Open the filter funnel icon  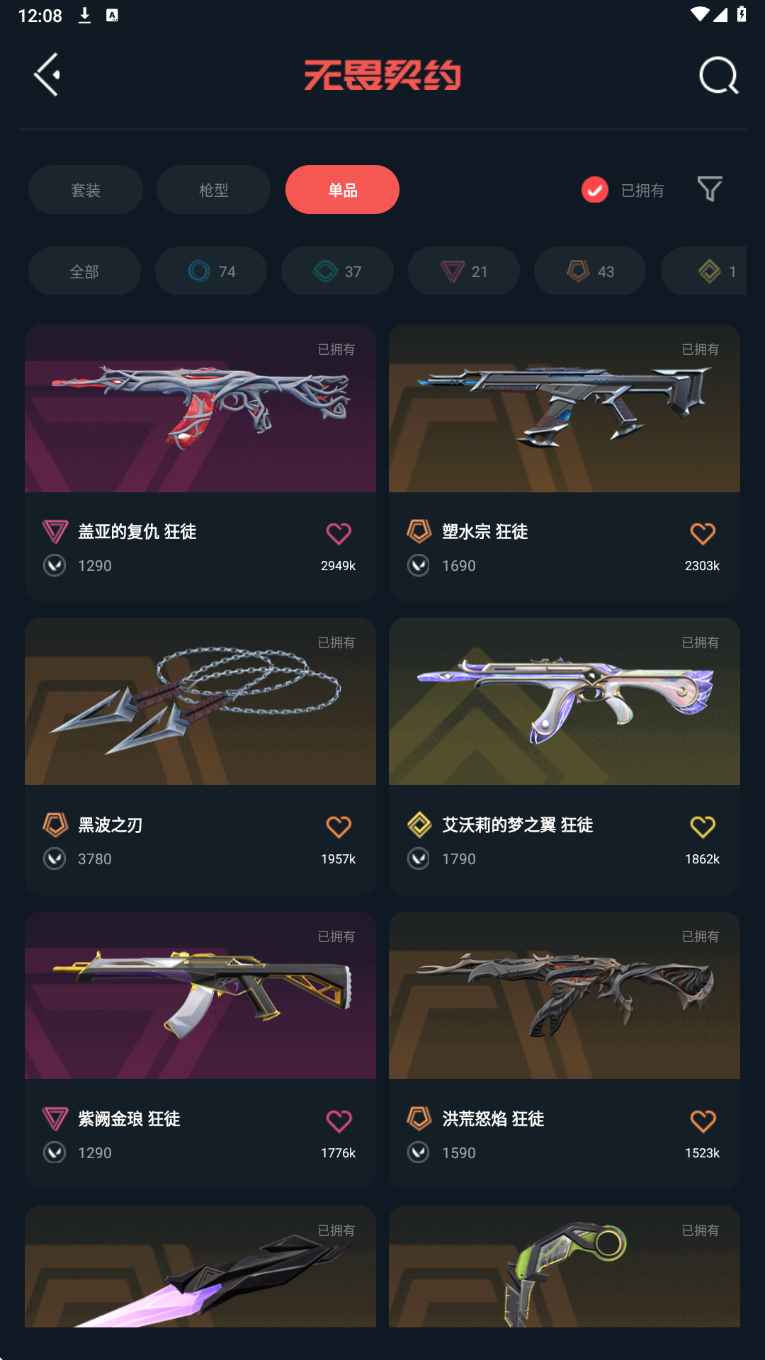pos(709,189)
